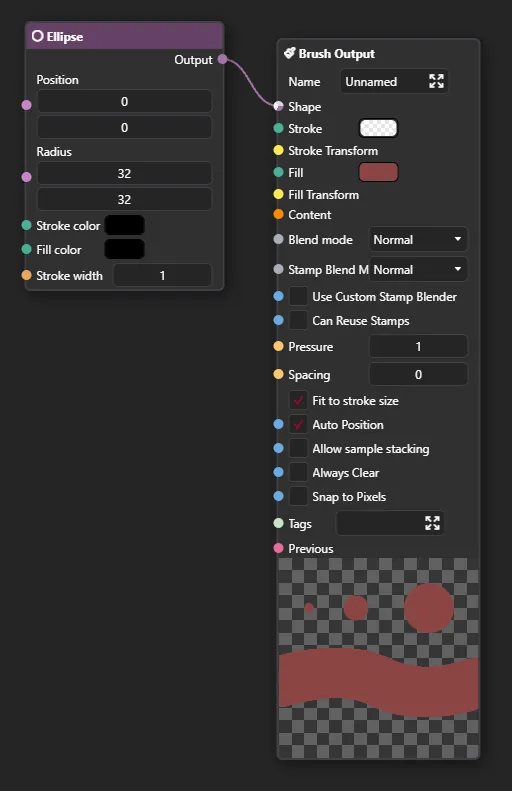512x791 pixels.
Task: Click the Stroke socket on Brush Output
Action: 278,128
